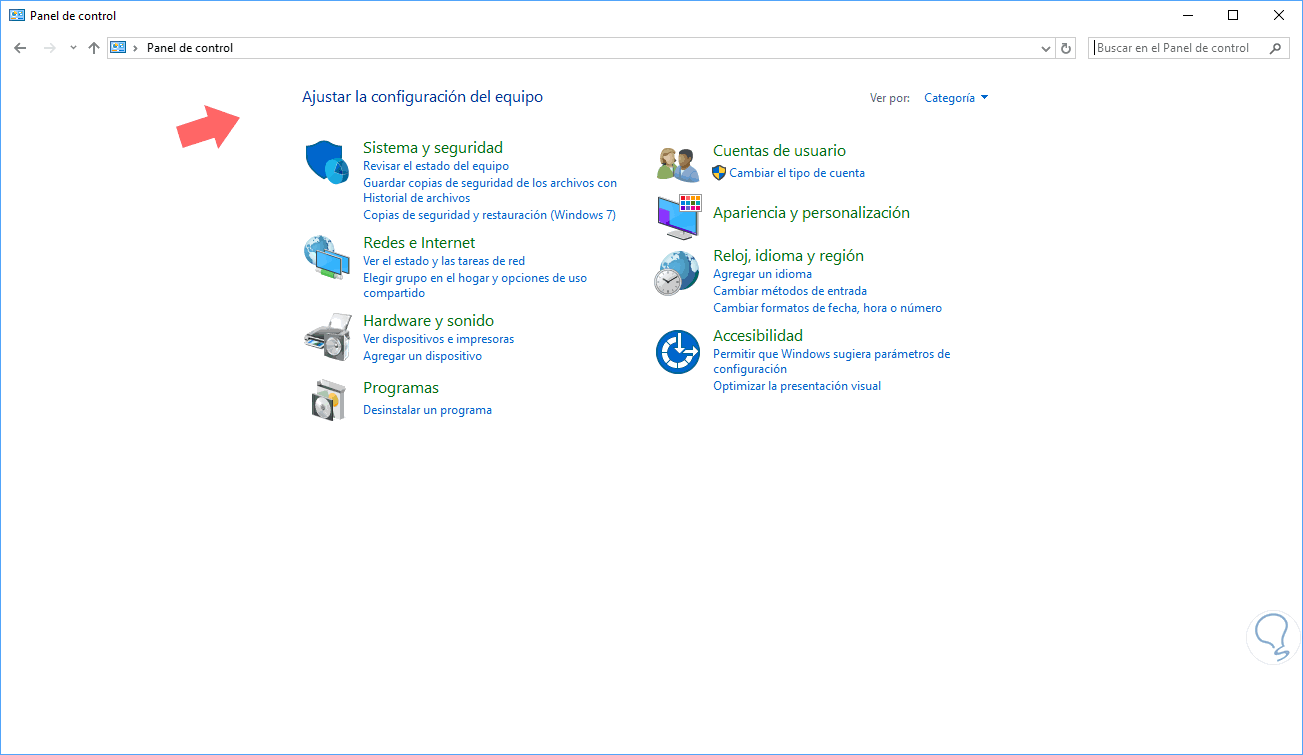Expand the address bar history dropdown

pos(1046,48)
